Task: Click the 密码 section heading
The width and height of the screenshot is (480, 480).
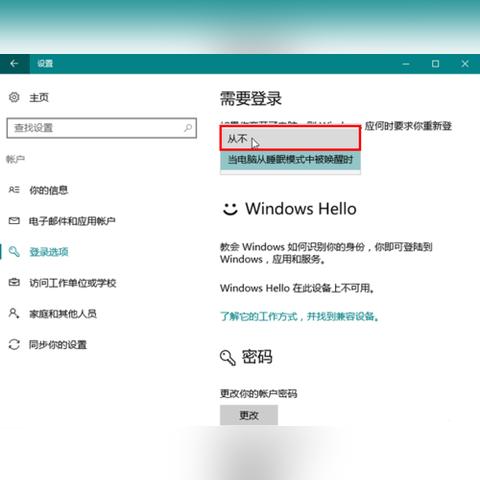Action: pos(257,357)
